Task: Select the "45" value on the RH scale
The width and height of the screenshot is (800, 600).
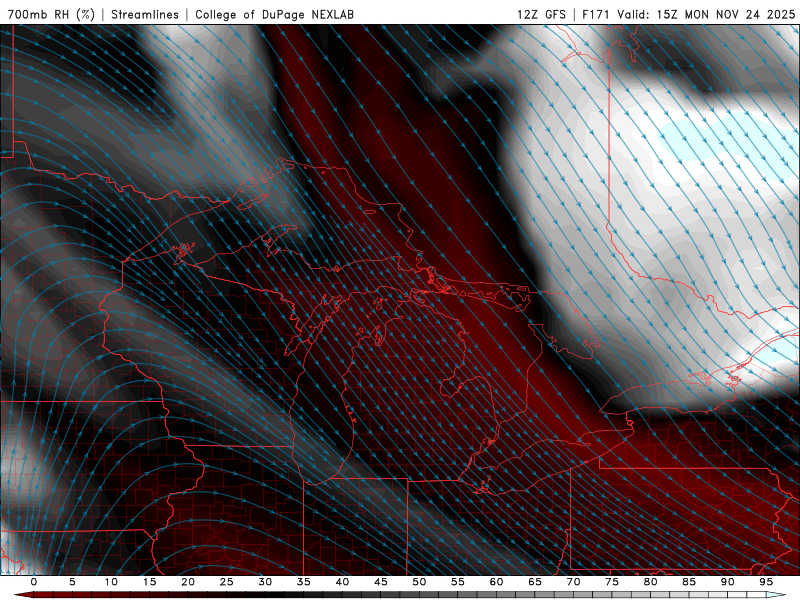Action: [x=381, y=582]
